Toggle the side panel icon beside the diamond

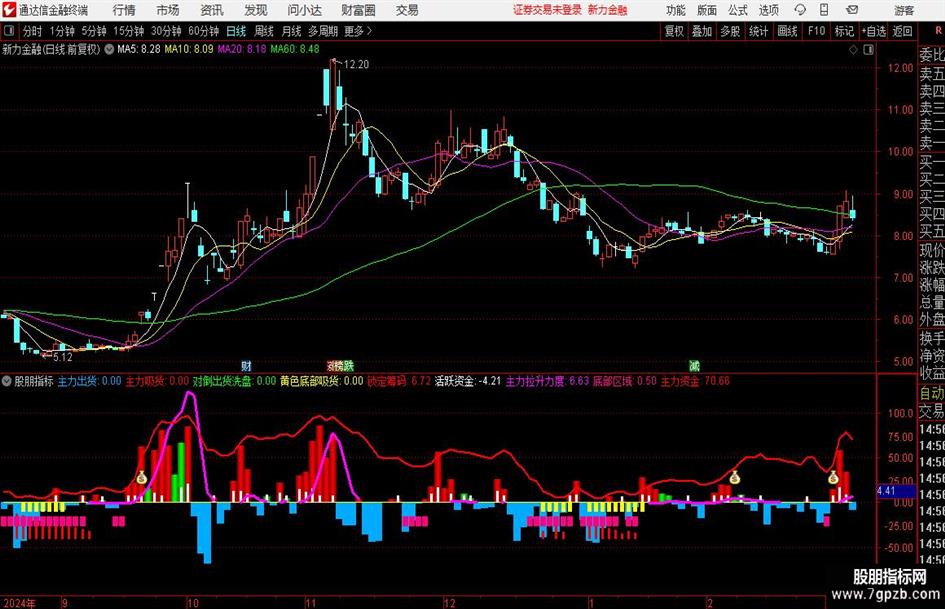(868, 50)
